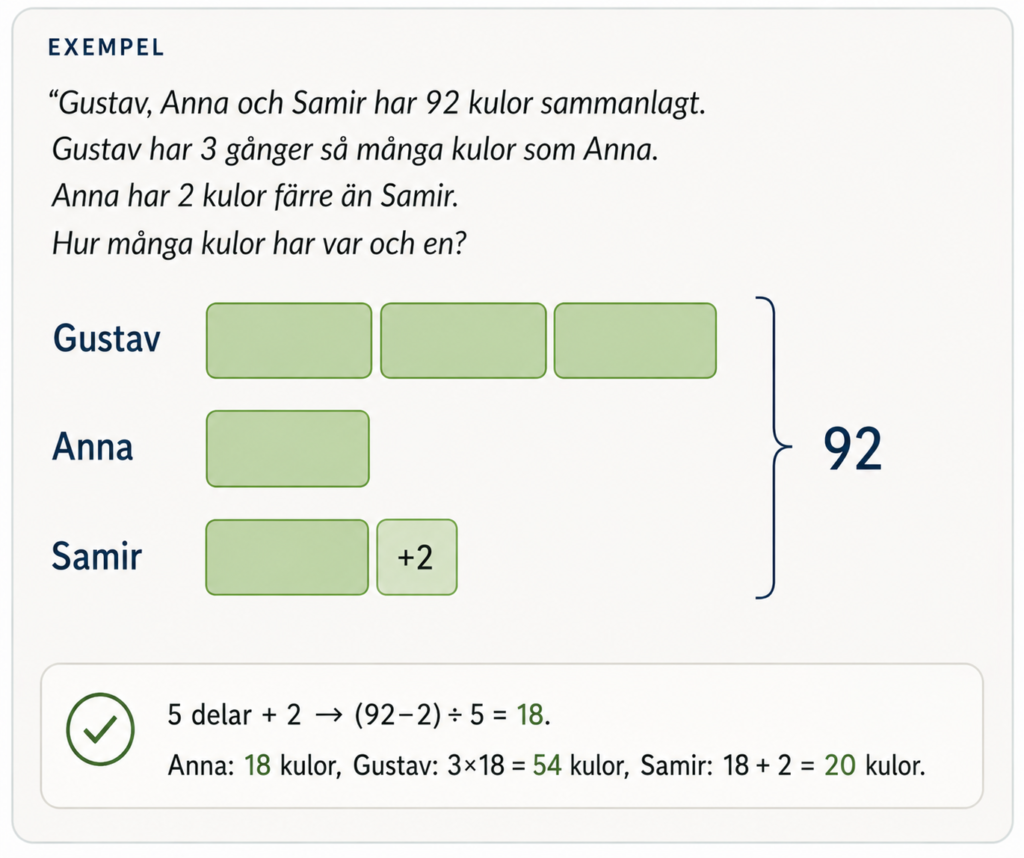Select Gustav's first green block
This screenshot has width=1024, height=858.
pyautogui.click(x=289, y=340)
